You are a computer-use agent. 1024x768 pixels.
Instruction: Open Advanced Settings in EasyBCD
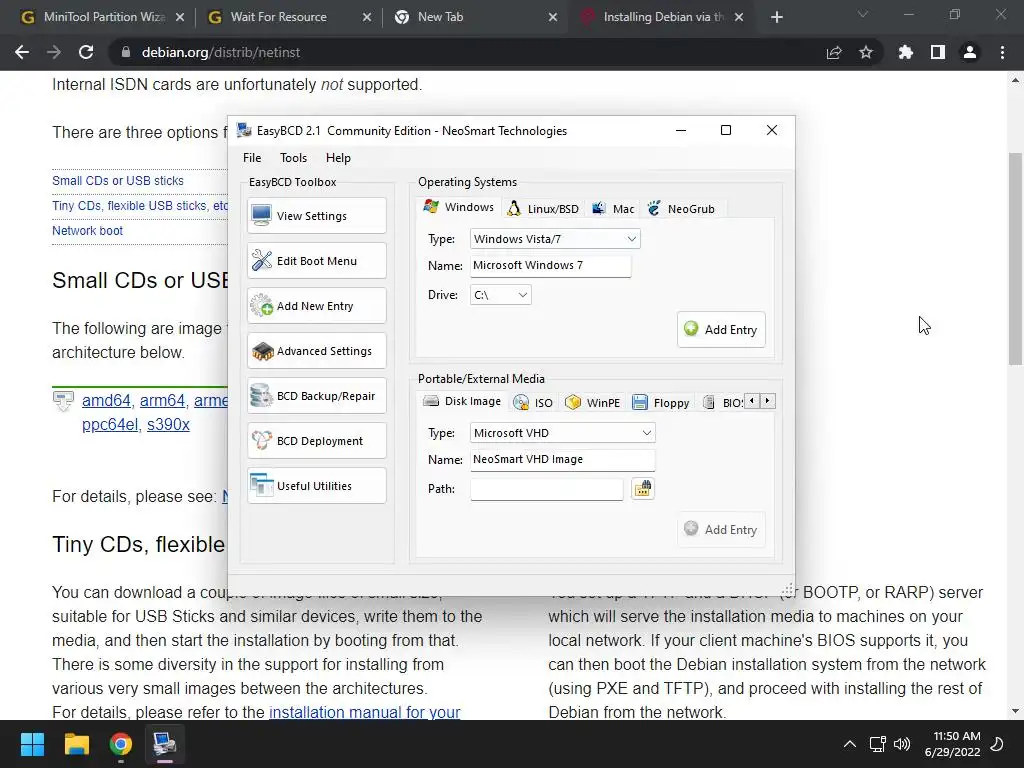(317, 351)
